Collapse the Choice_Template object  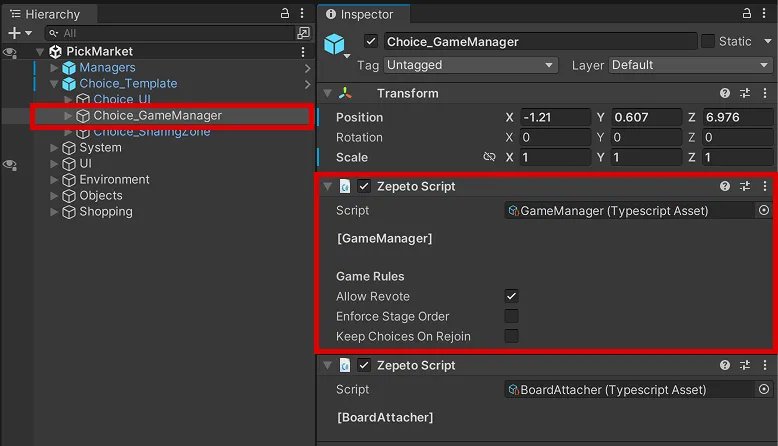(54, 83)
